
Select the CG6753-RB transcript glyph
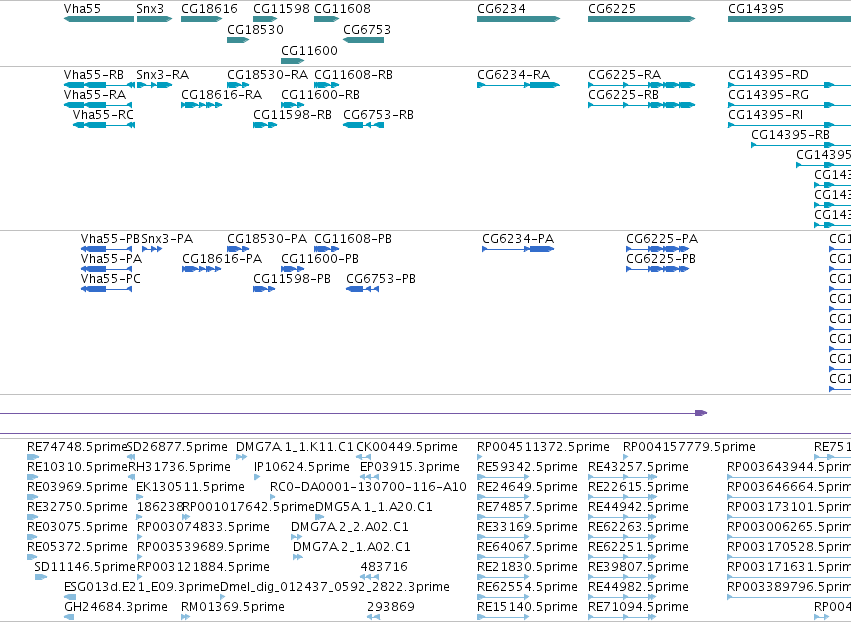[364, 125]
